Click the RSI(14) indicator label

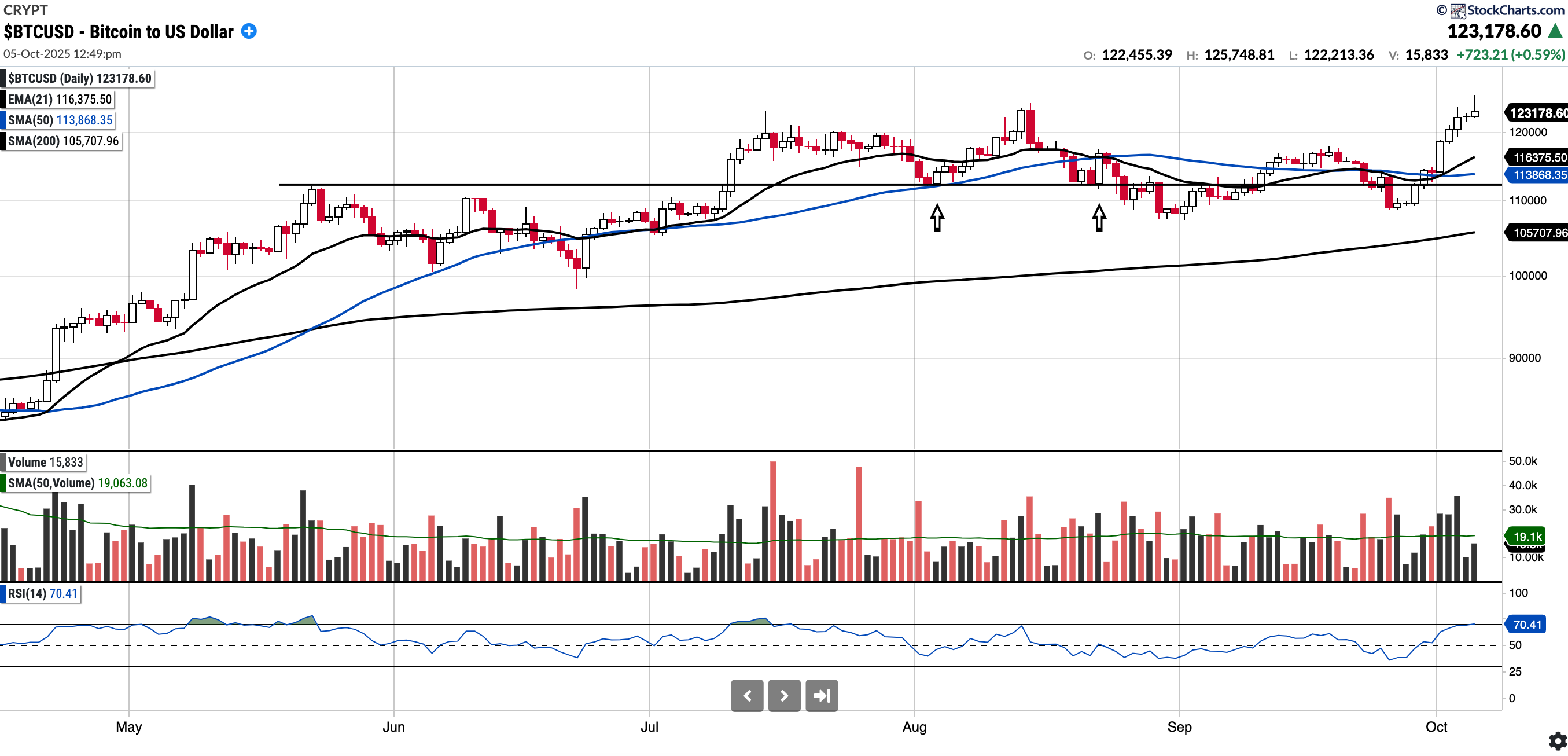coord(42,593)
